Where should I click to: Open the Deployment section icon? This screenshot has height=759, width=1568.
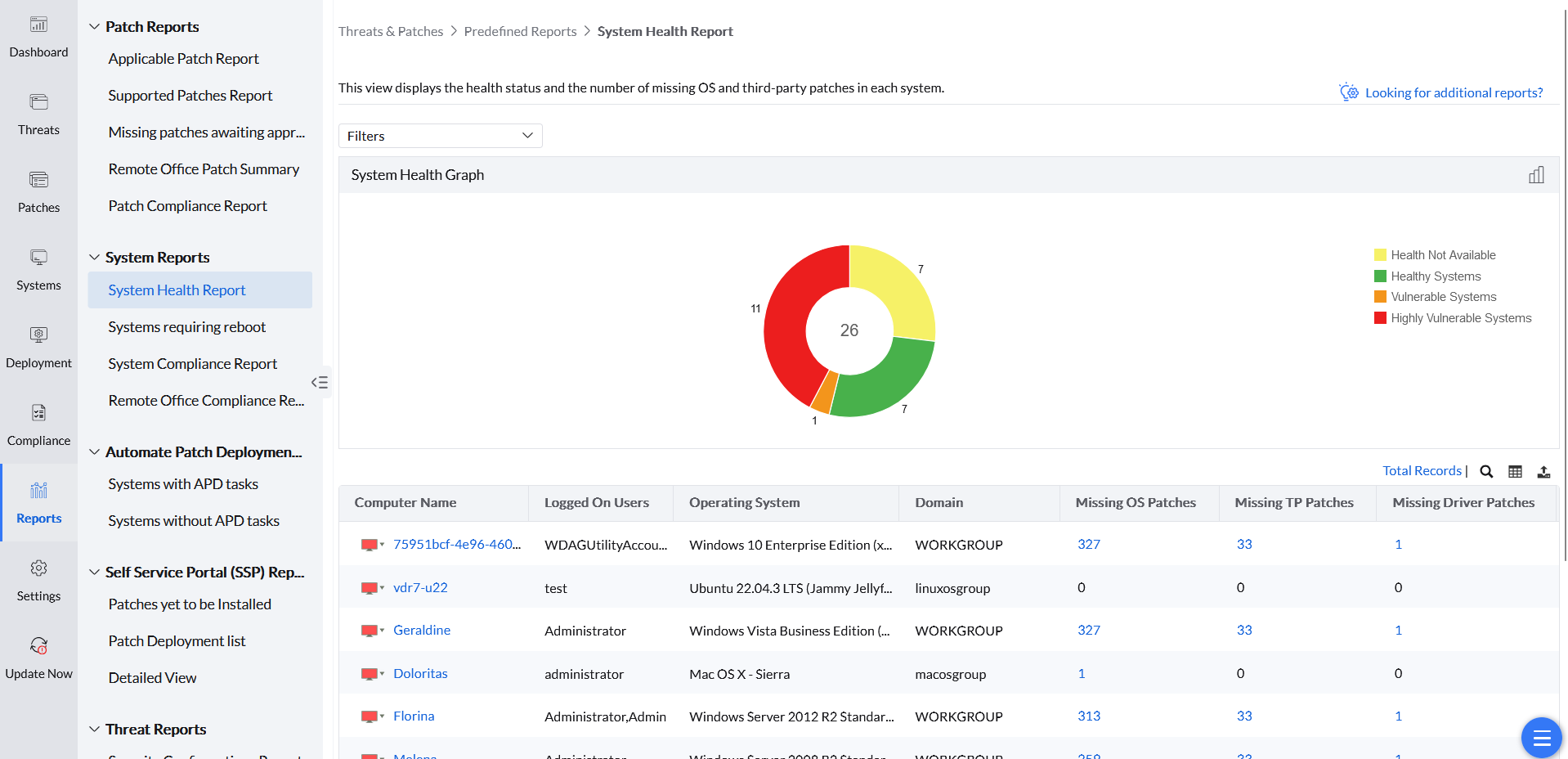tap(38, 335)
